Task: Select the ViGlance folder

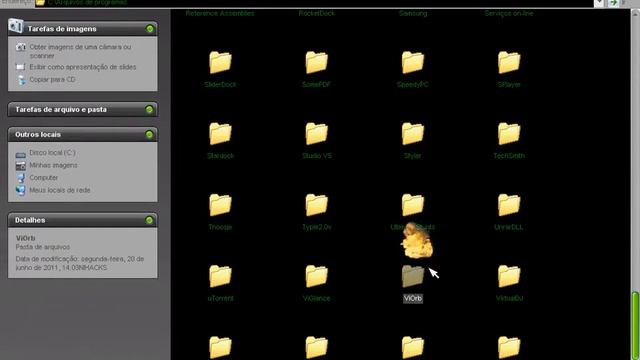Action: coord(316,276)
